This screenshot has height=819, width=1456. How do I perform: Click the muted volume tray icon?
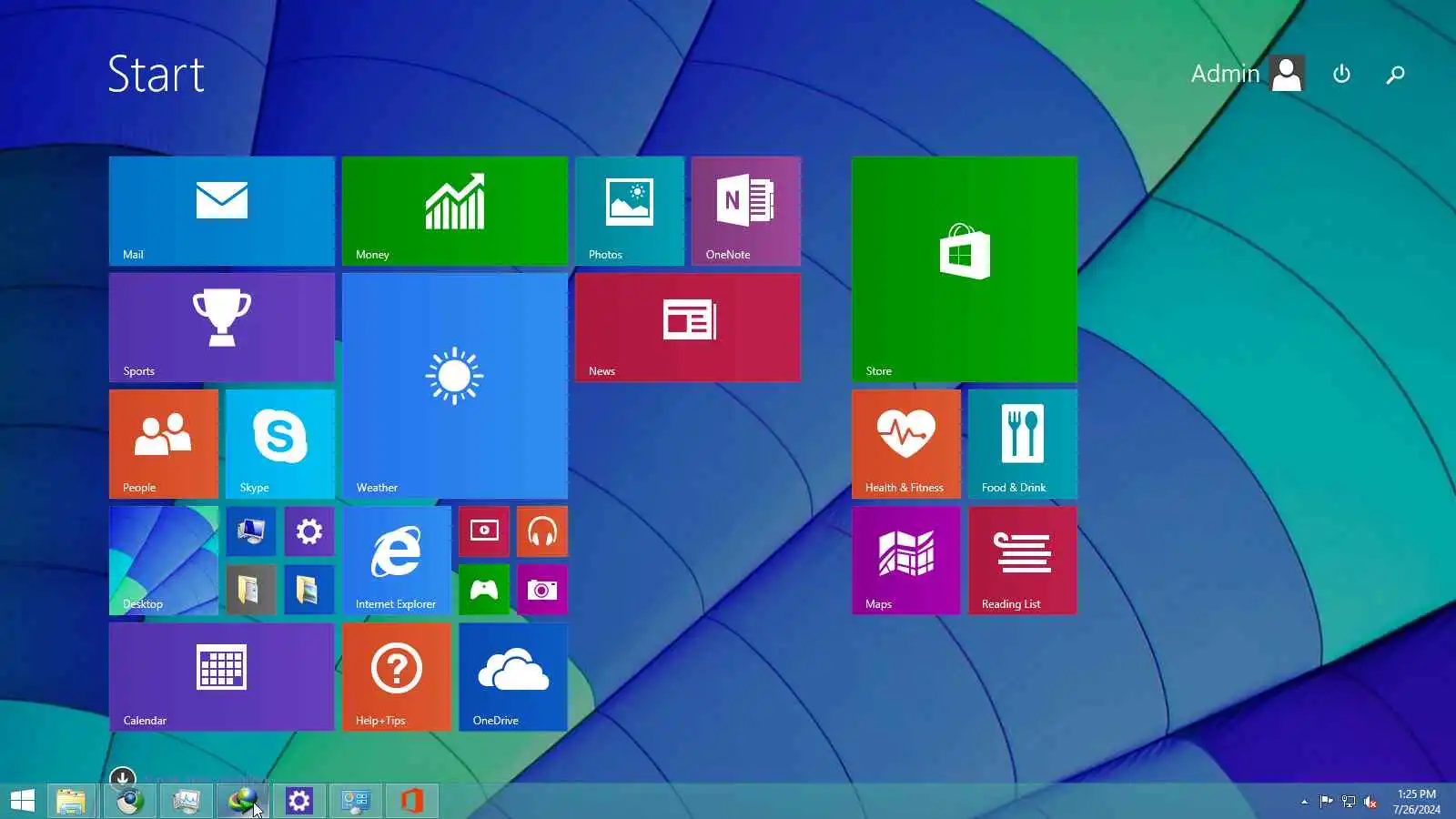[x=1370, y=802]
